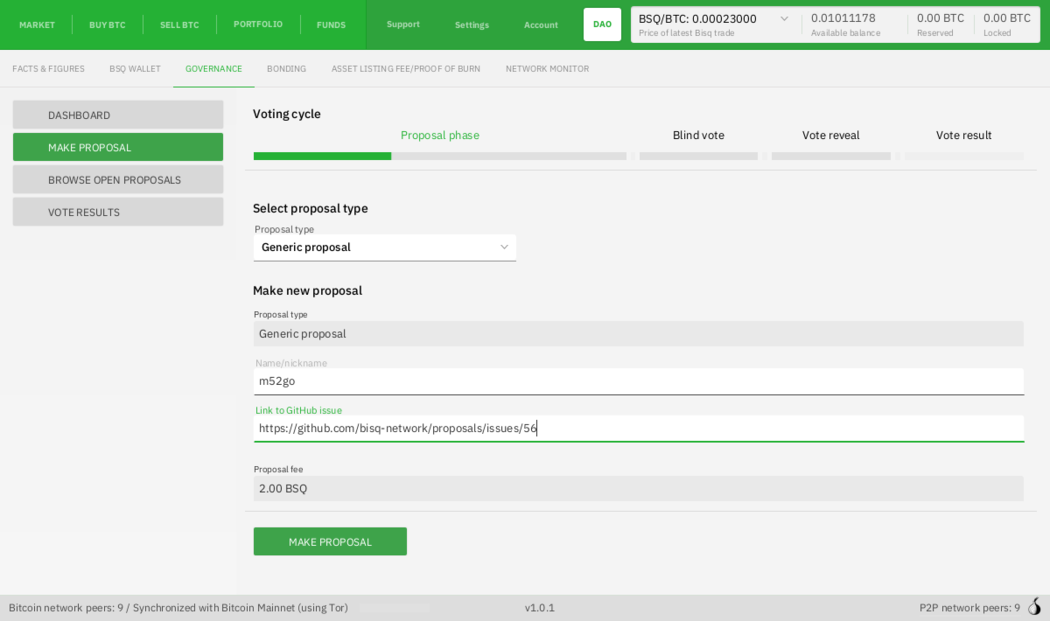Show the governance Dashboard

118,115
